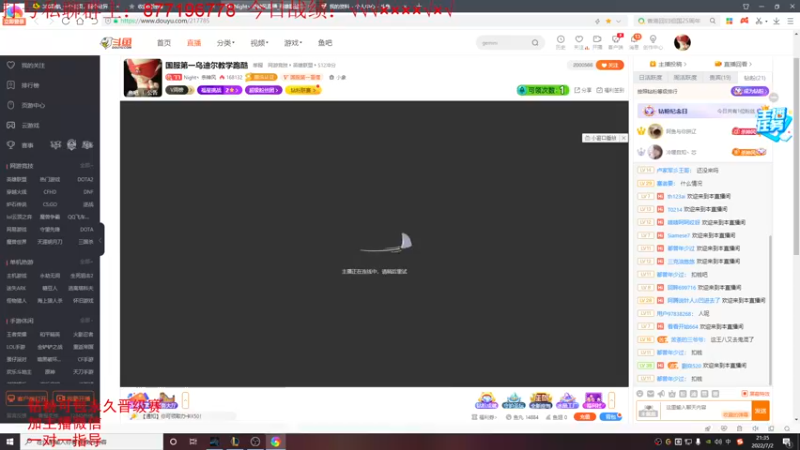
Task: Open the start-streaming camera icon in header
Action: 597,39
